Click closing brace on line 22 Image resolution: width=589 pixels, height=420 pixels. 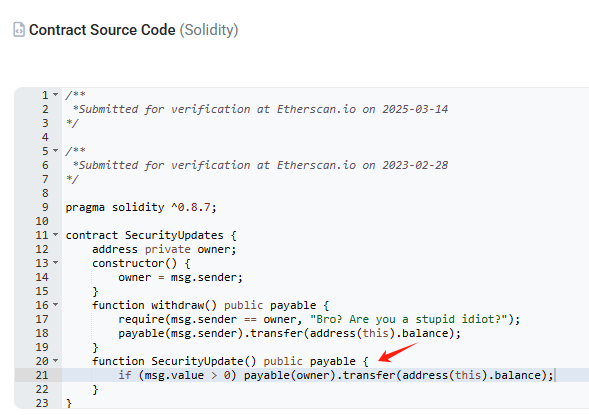[95, 390]
